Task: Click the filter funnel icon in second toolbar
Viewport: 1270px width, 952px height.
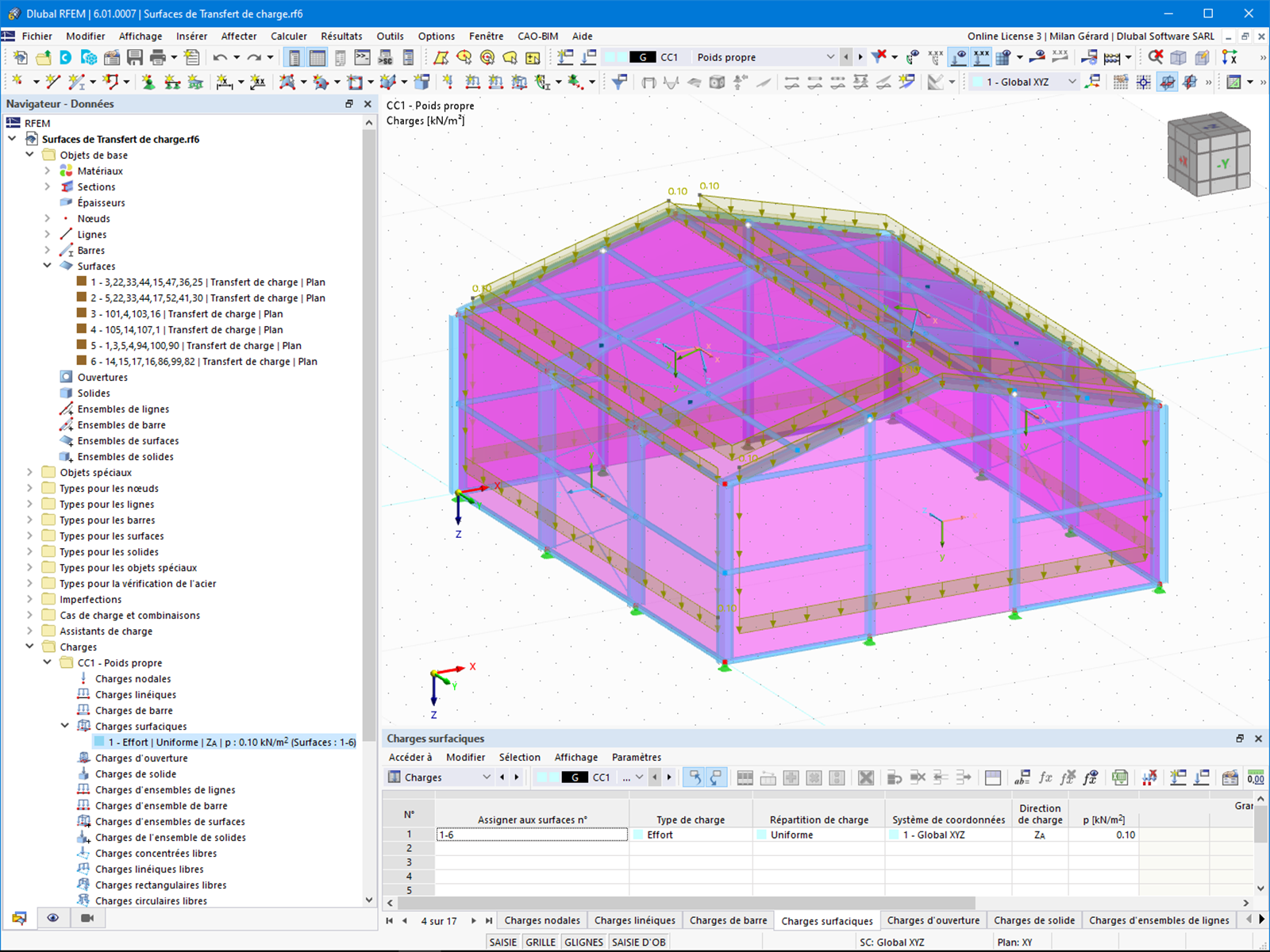Action: (619, 82)
